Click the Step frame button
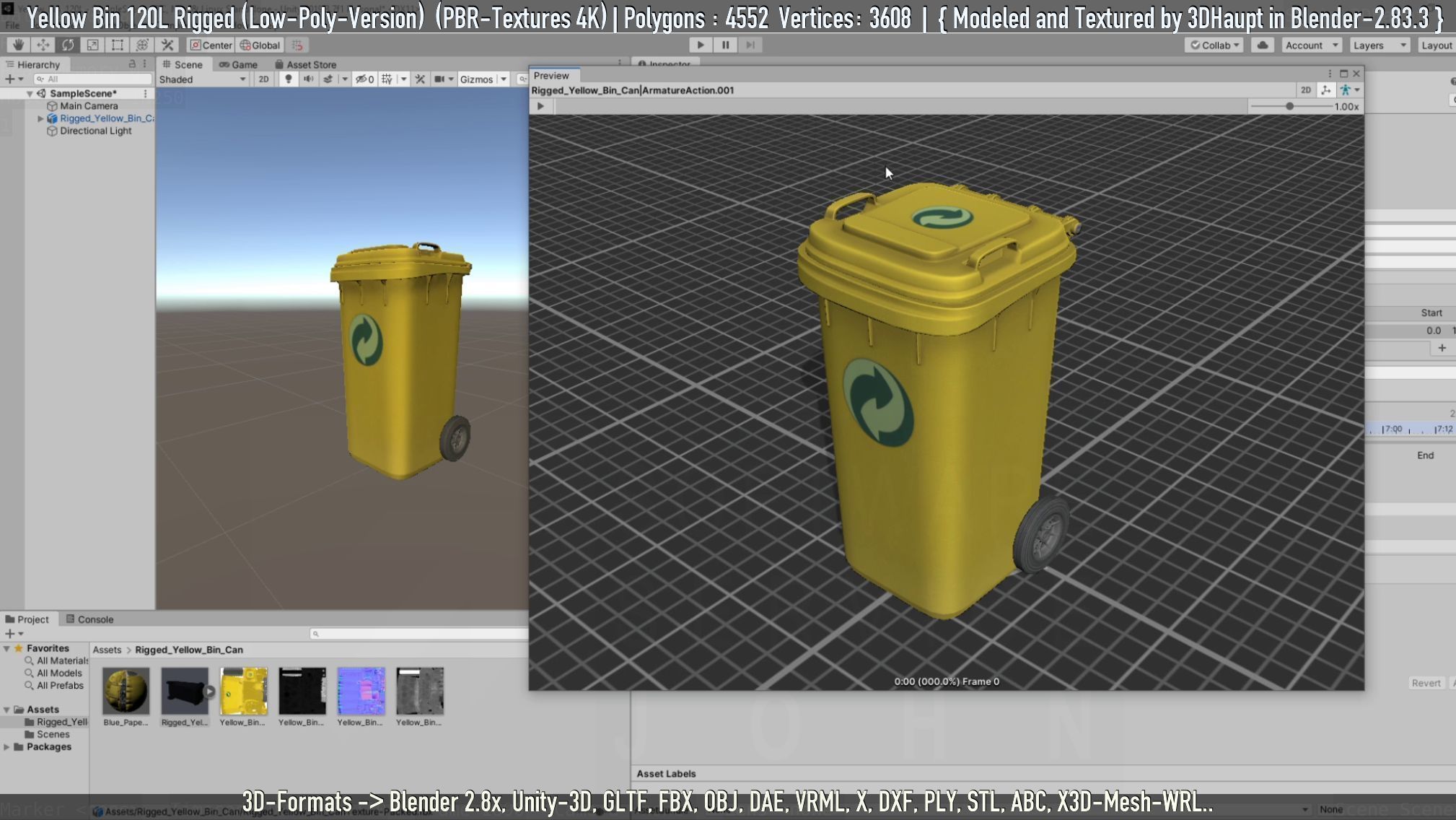Viewport: 1456px width, 820px height. tap(750, 45)
